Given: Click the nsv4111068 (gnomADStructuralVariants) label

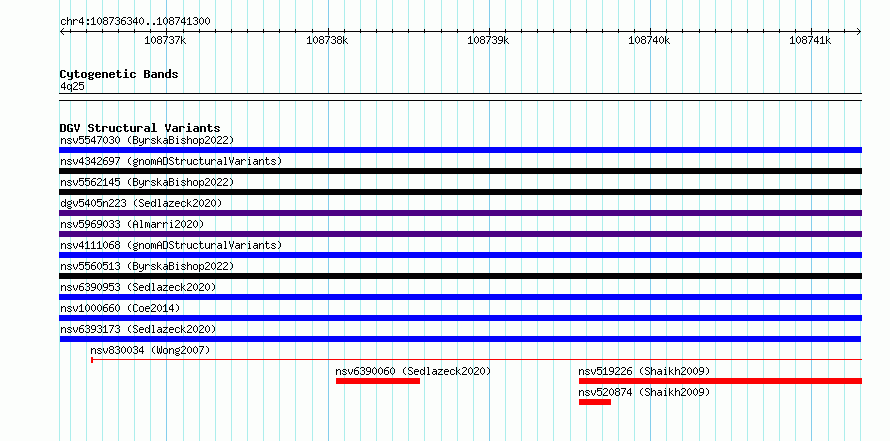Looking at the screenshot, I should (171, 245).
